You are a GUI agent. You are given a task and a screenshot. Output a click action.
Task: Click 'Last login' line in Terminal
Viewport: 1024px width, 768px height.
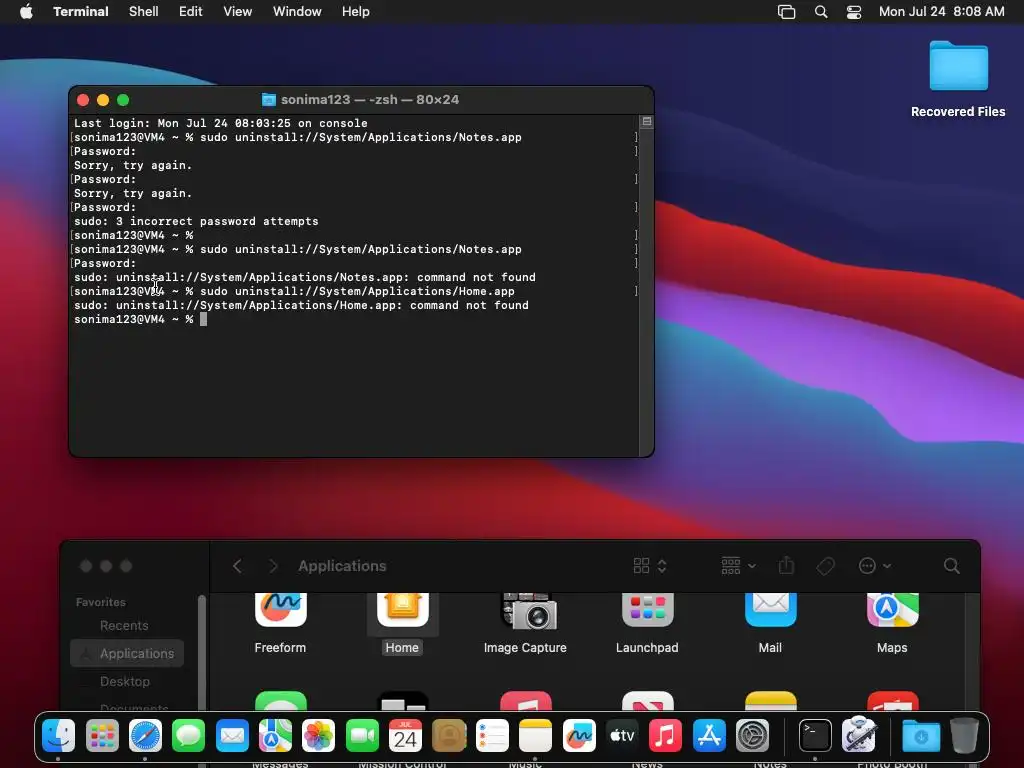pyautogui.click(x=221, y=123)
